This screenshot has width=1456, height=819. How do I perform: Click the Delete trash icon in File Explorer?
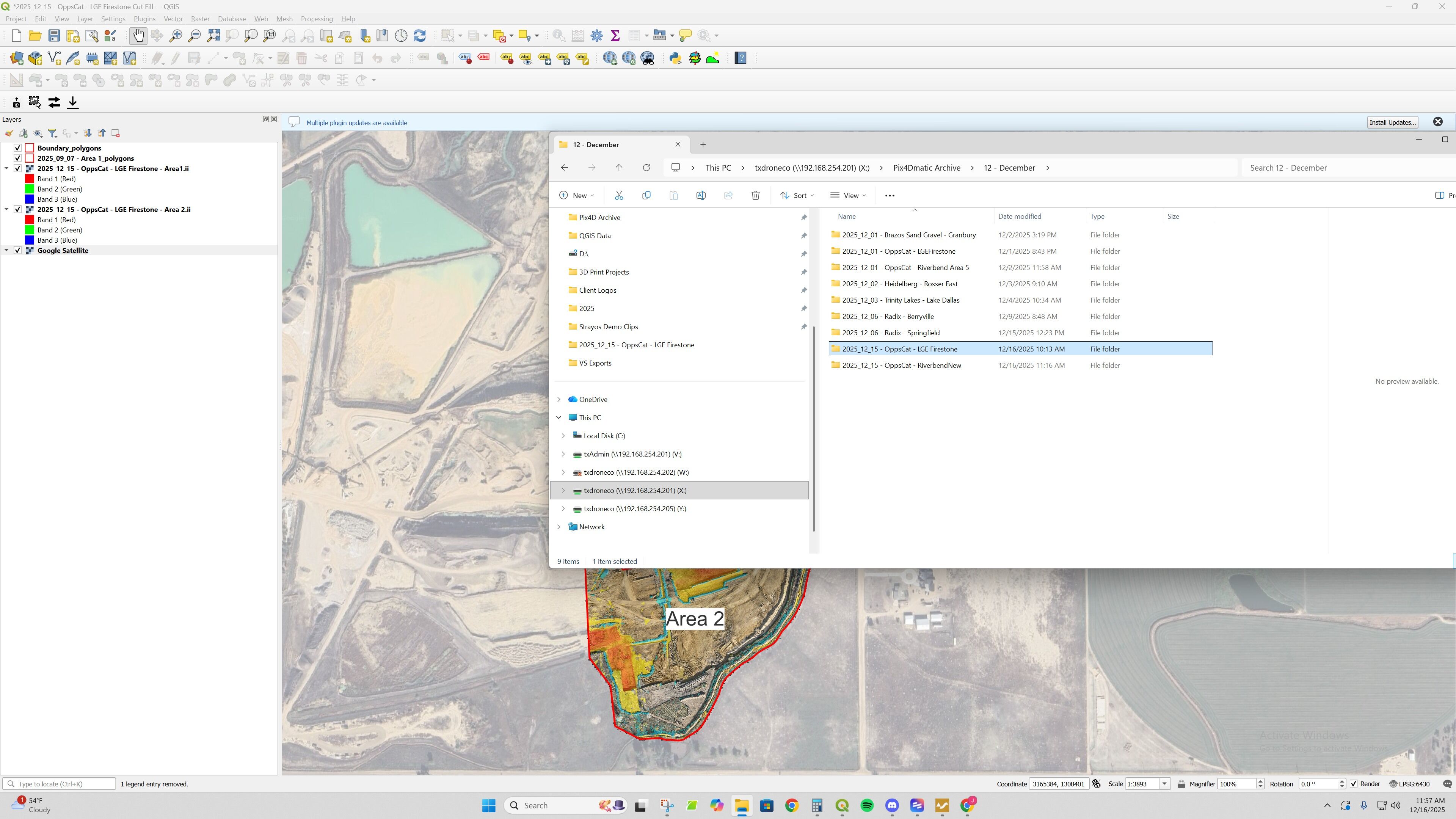pyautogui.click(x=756, y=196)
